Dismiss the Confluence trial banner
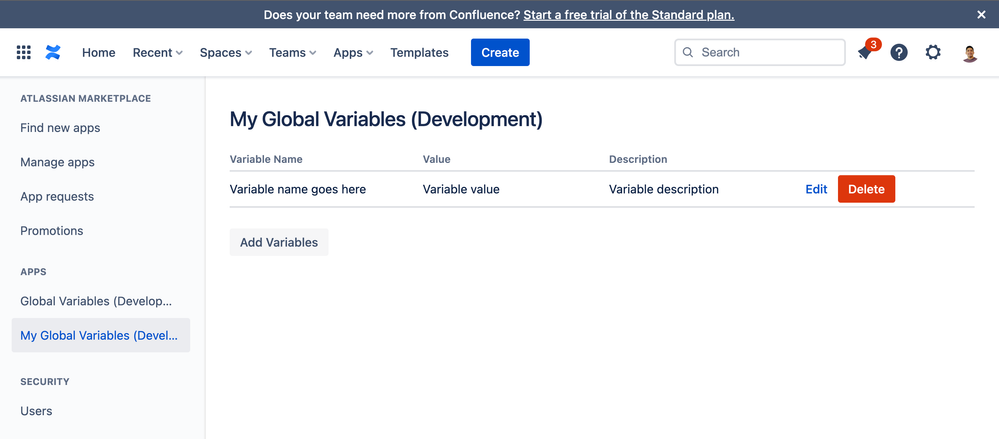 (981, 15)
